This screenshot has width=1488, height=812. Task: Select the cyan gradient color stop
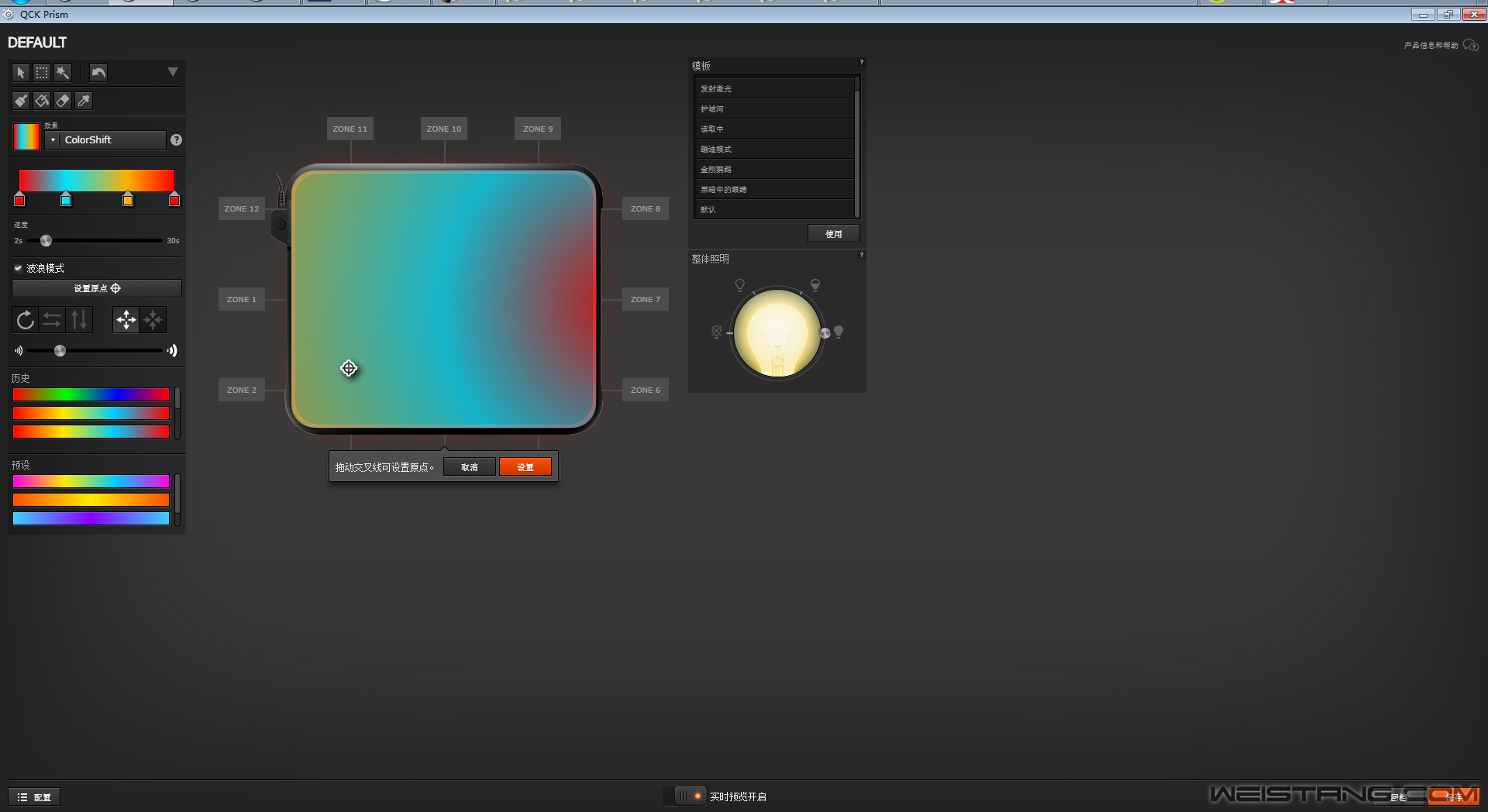point(66,201)
